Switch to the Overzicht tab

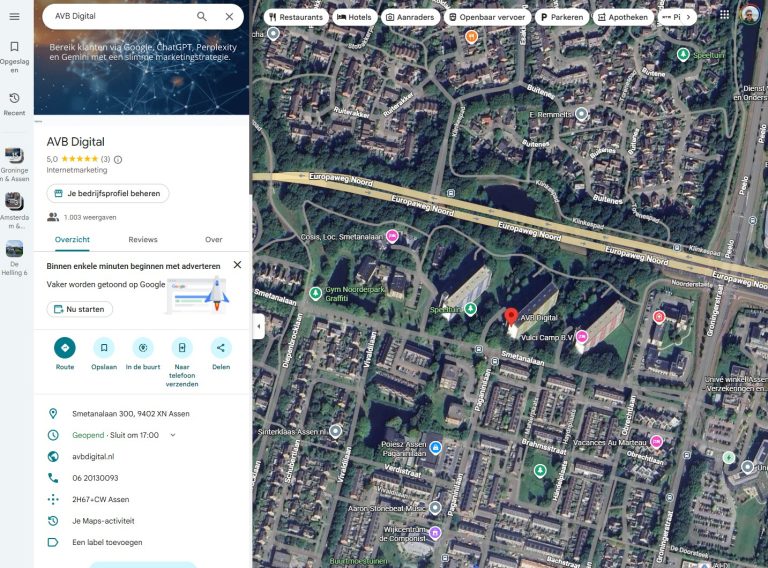(72, 239)
